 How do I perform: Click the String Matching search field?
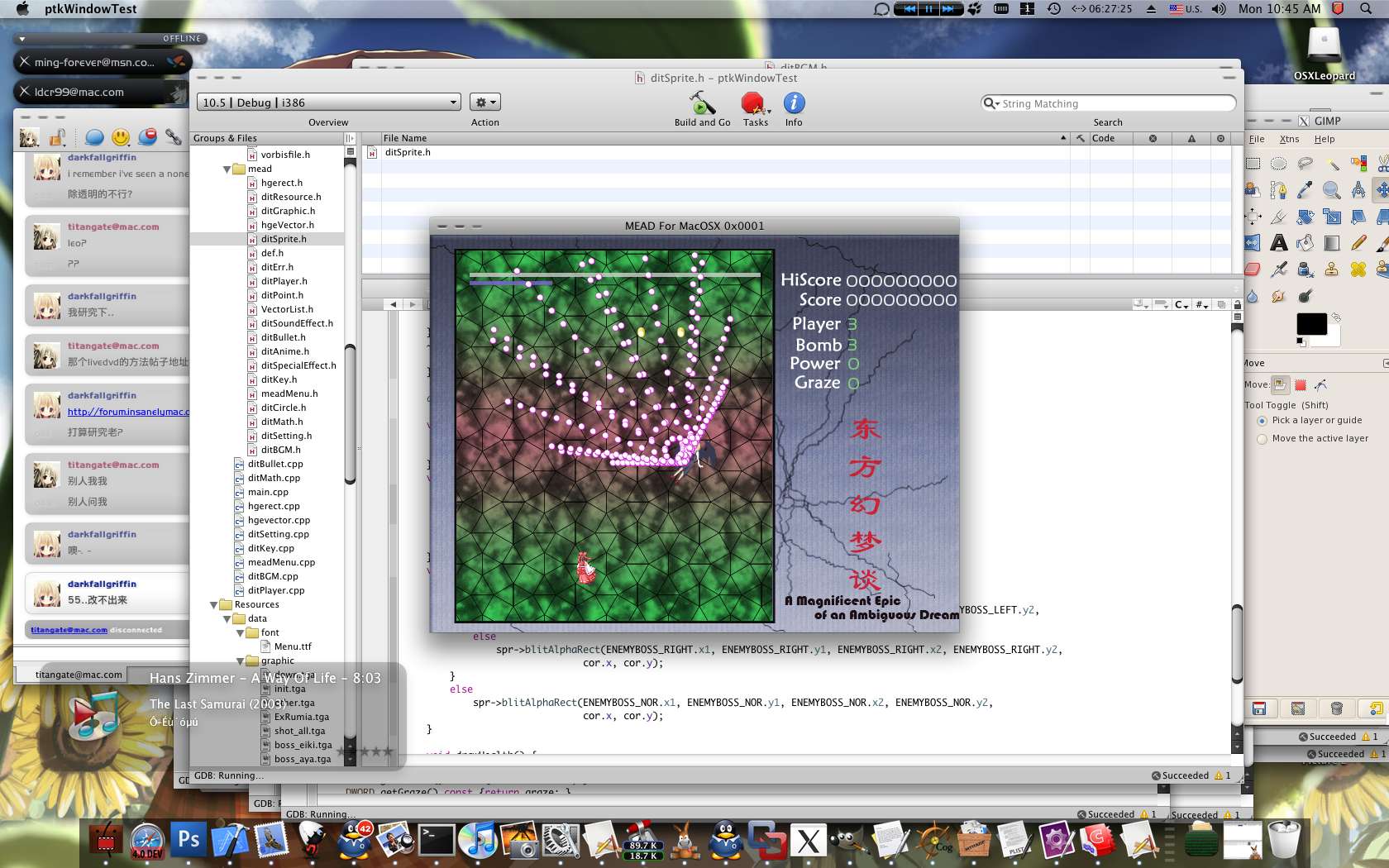coord(1108,103)
